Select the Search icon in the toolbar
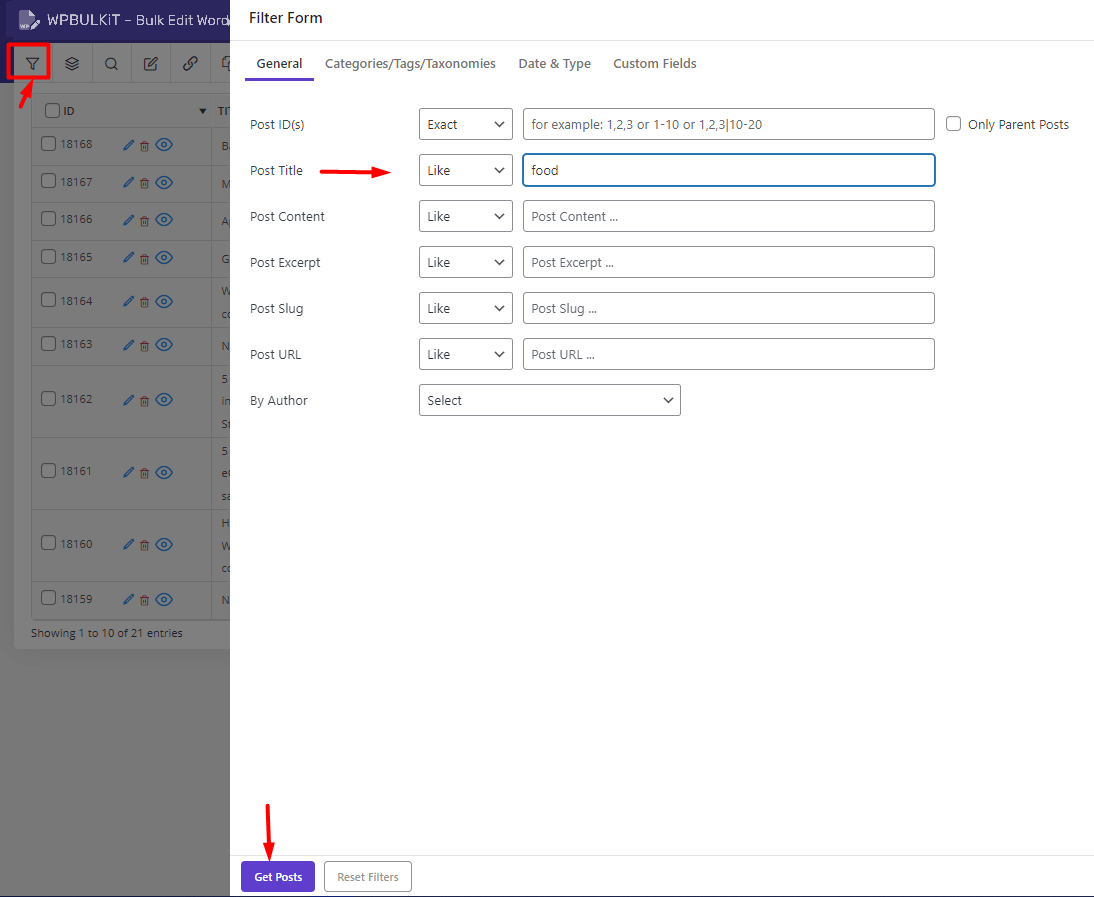Image resolution: width=1094 pixels, height=897 pixels. [111, 62]
